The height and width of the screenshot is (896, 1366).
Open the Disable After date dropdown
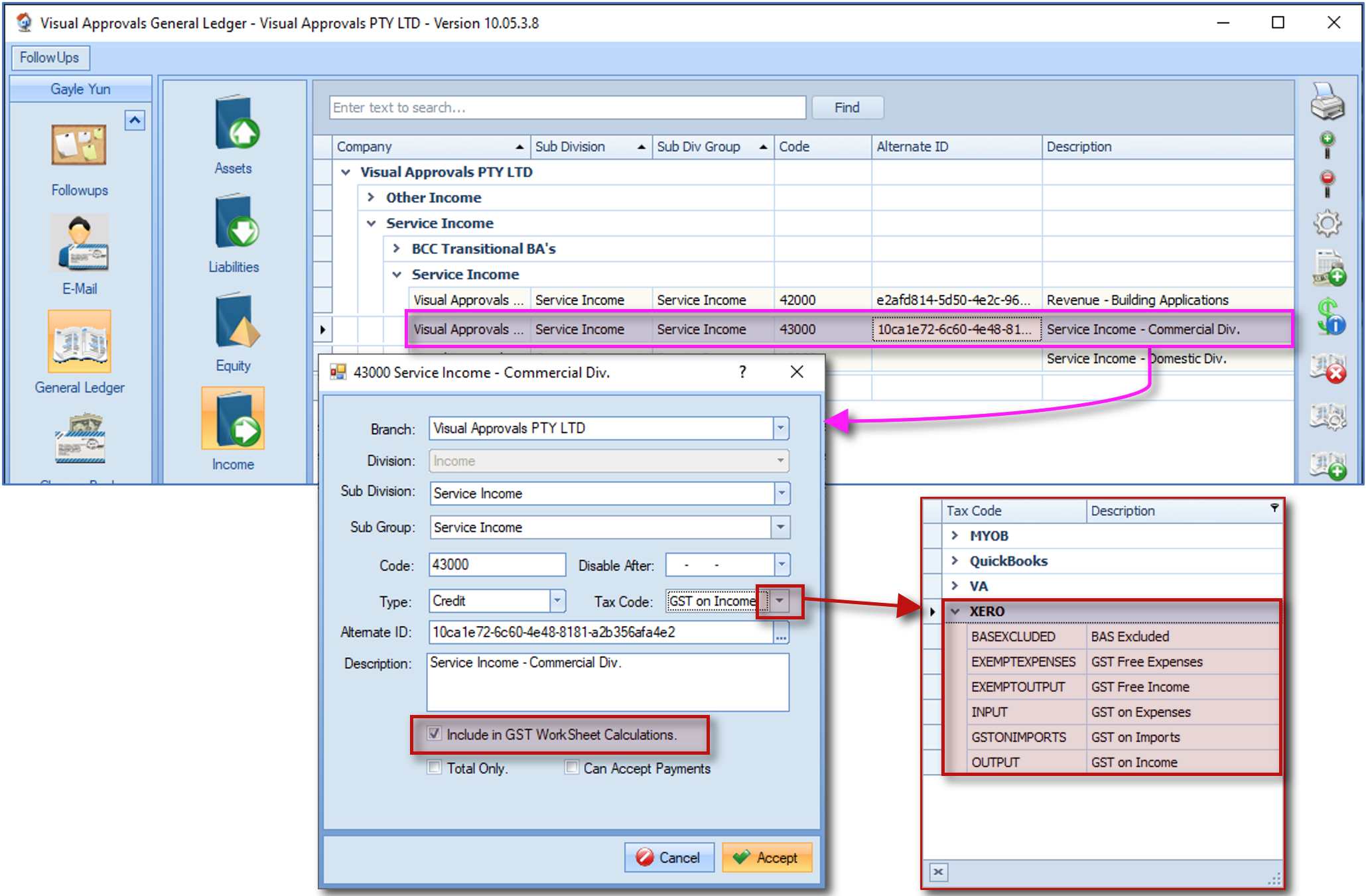tap(782, 564)
